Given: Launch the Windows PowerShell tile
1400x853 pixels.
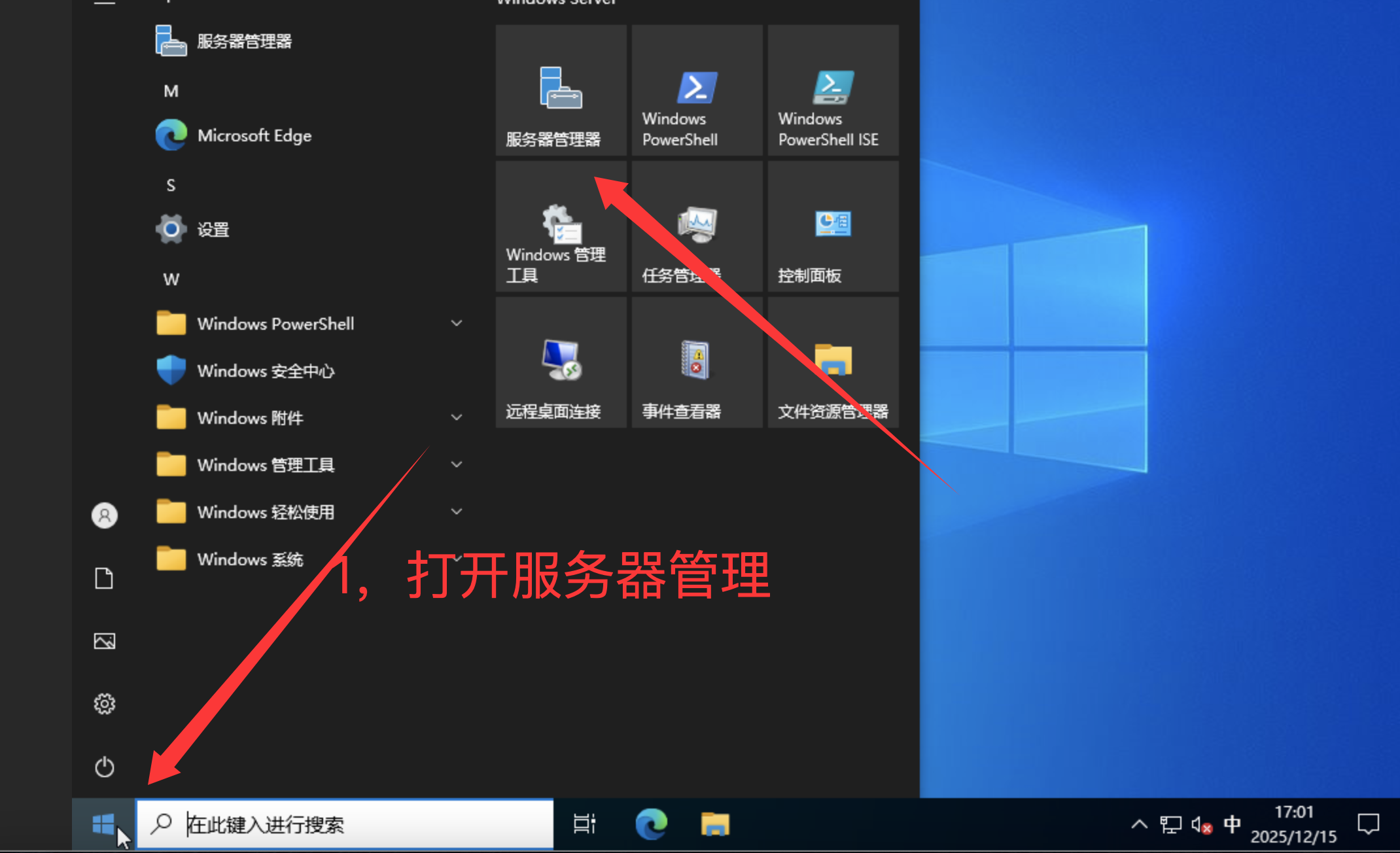Looking at the screenshot, I should pos(697,90).
